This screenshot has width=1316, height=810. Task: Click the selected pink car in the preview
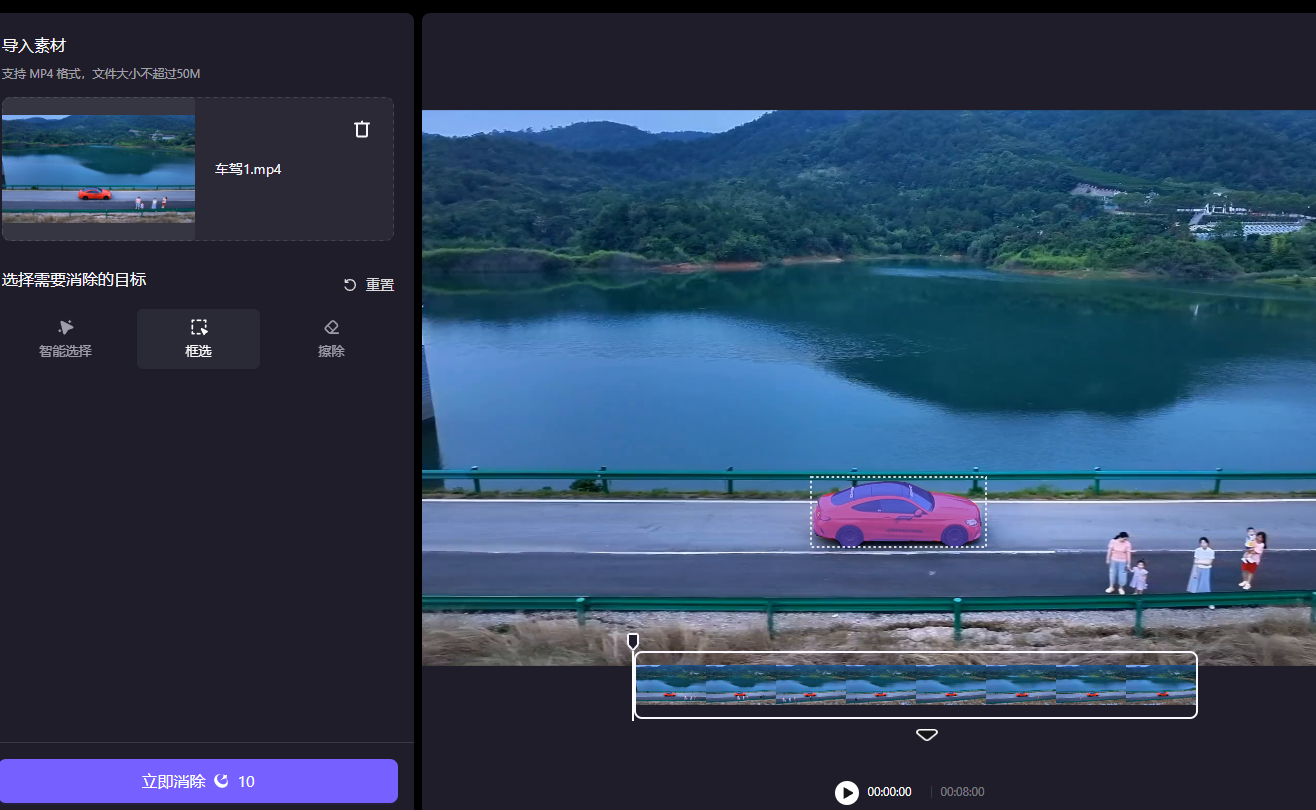point(896,514)
